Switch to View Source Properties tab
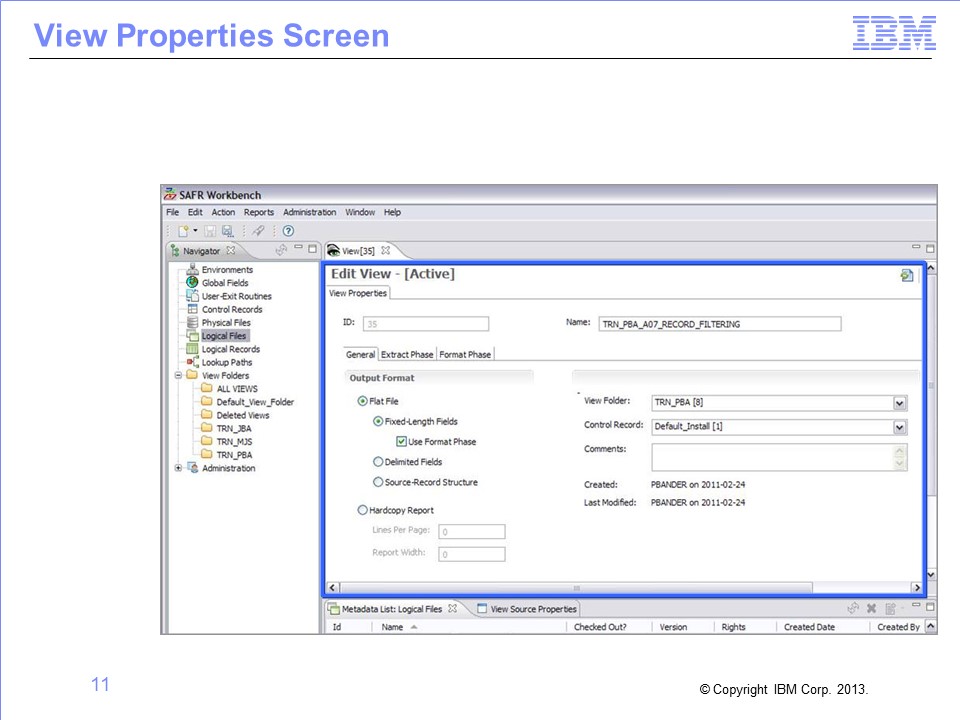This screenshot has width=960, height=720. click(x=527, y=609)
